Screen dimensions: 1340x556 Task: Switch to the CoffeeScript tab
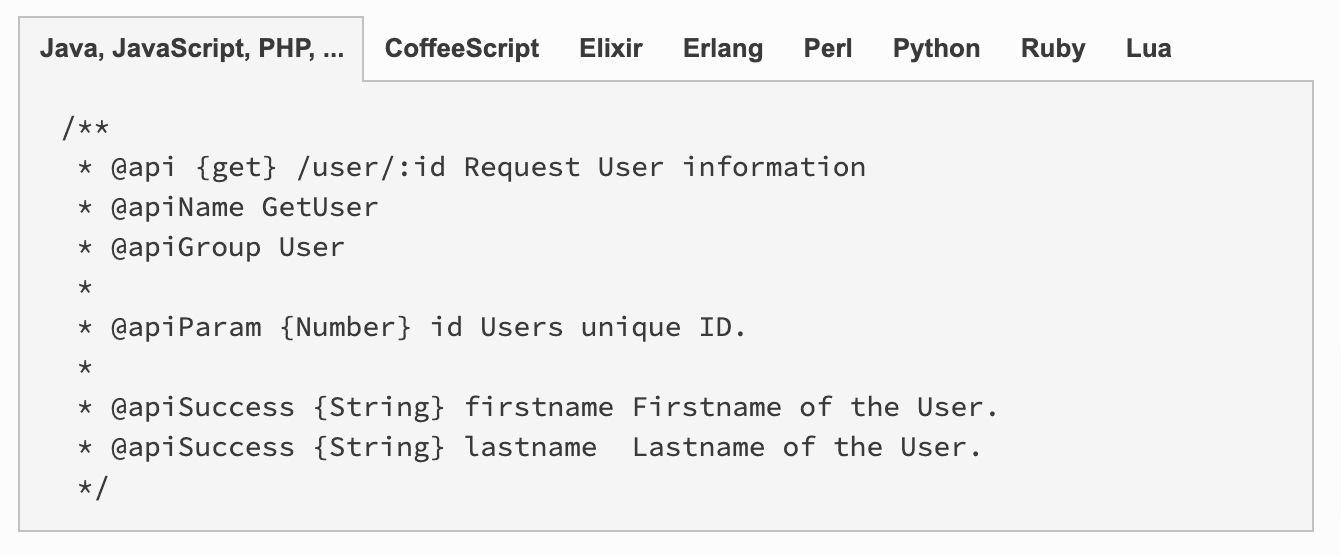pyautogui.click(x=462, y=49)
